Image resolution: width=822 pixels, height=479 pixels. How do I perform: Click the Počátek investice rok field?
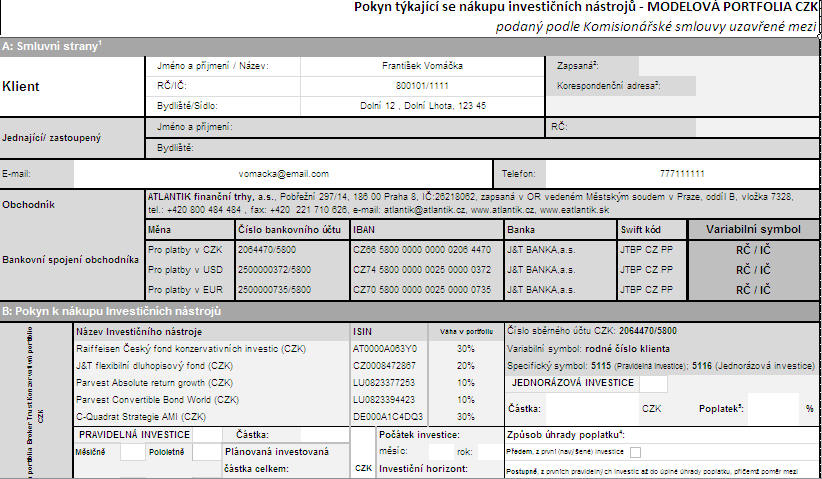(x=490, y=452)
